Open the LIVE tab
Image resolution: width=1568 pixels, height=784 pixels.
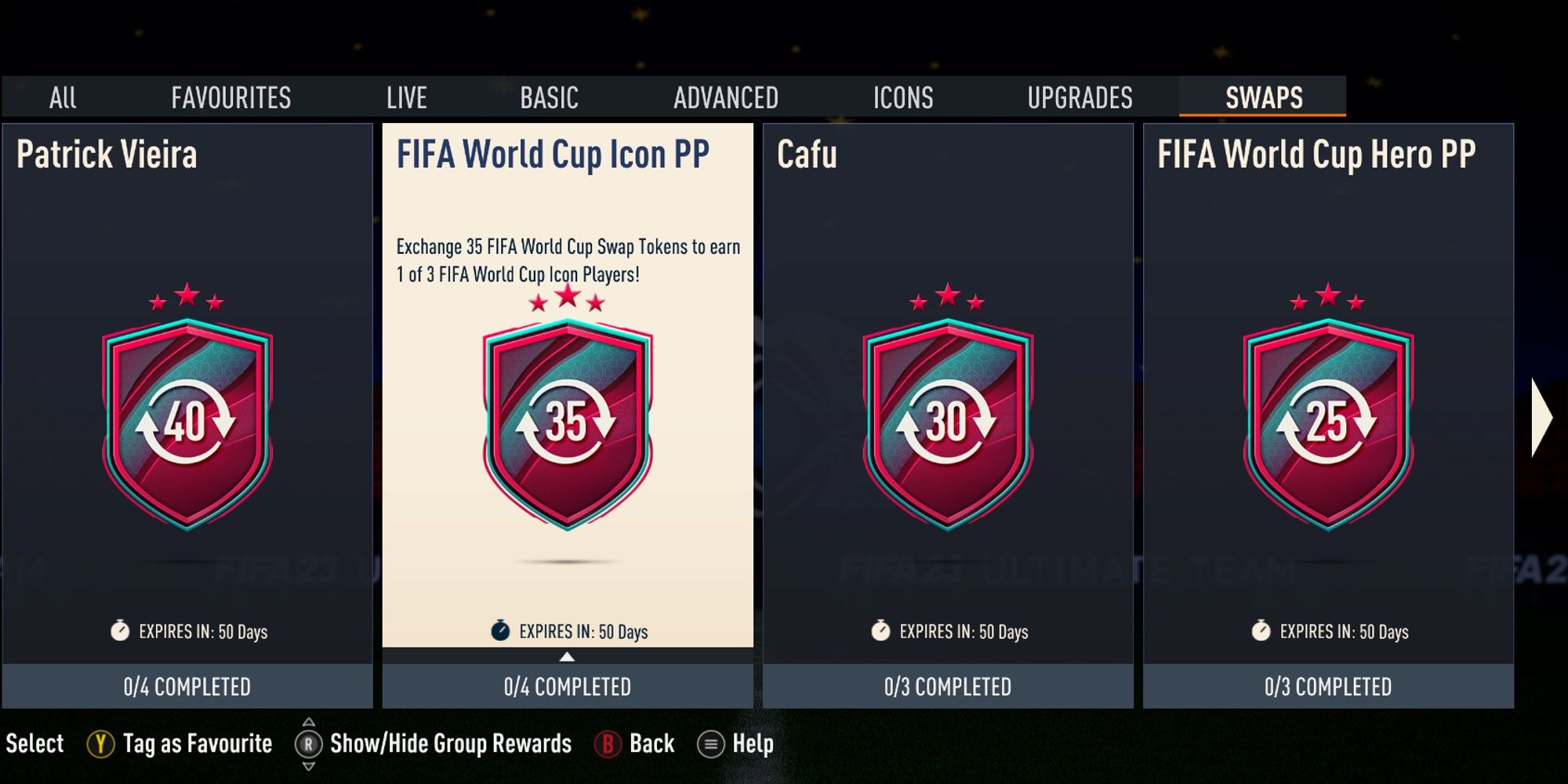click(x=407, y=97)
